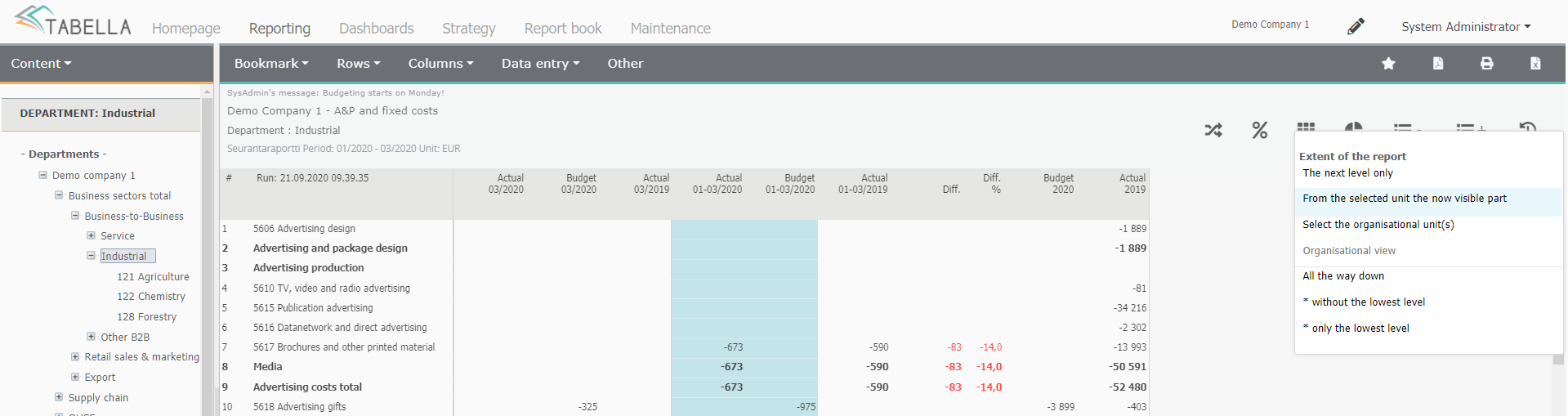Export the report to Excel file
The width and height of the screenshot is (1568, 416).
1535,64
